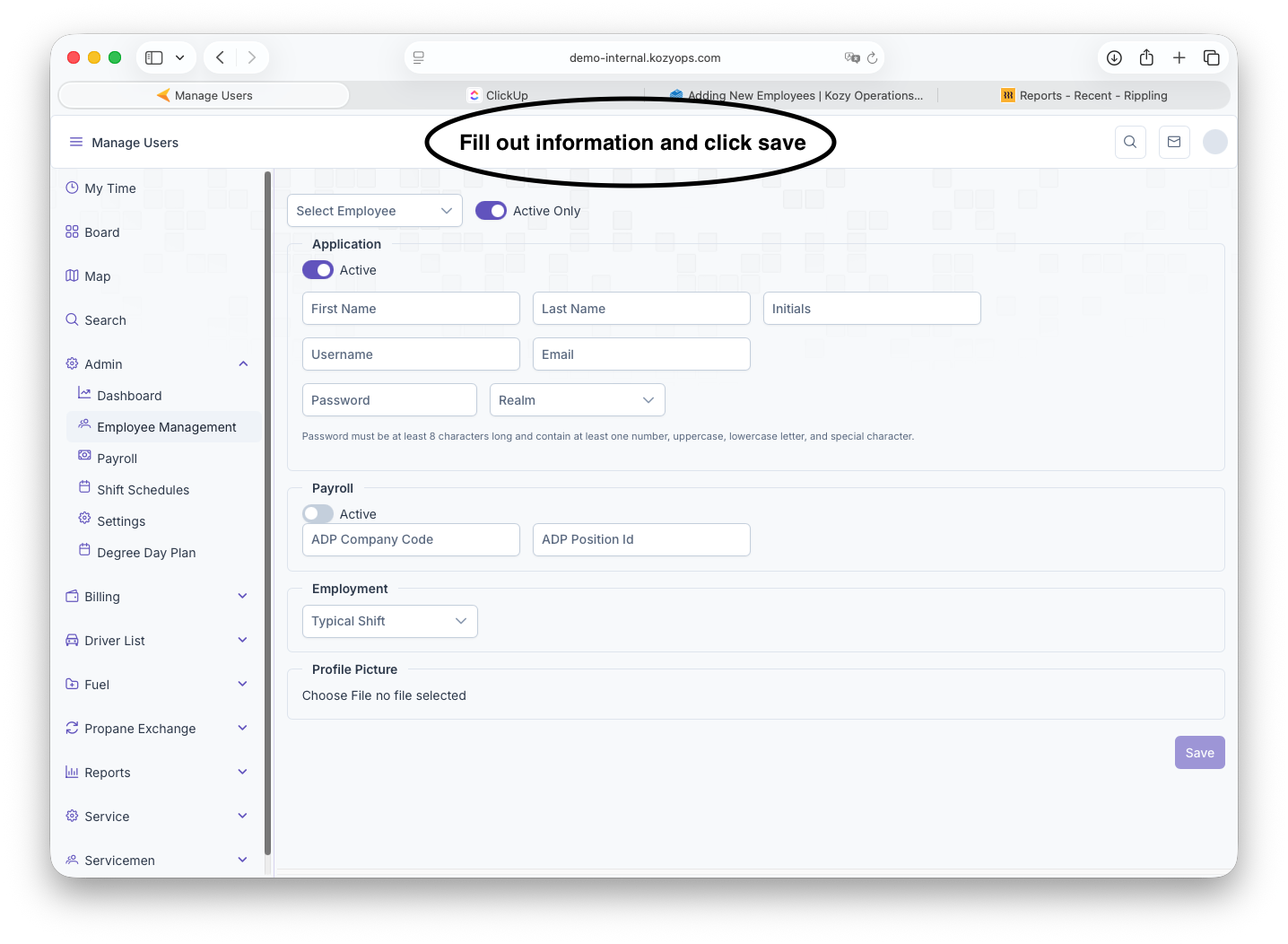Open a new tab with plus icon
Screen dimensions: 1288x944
[1179, 57]
